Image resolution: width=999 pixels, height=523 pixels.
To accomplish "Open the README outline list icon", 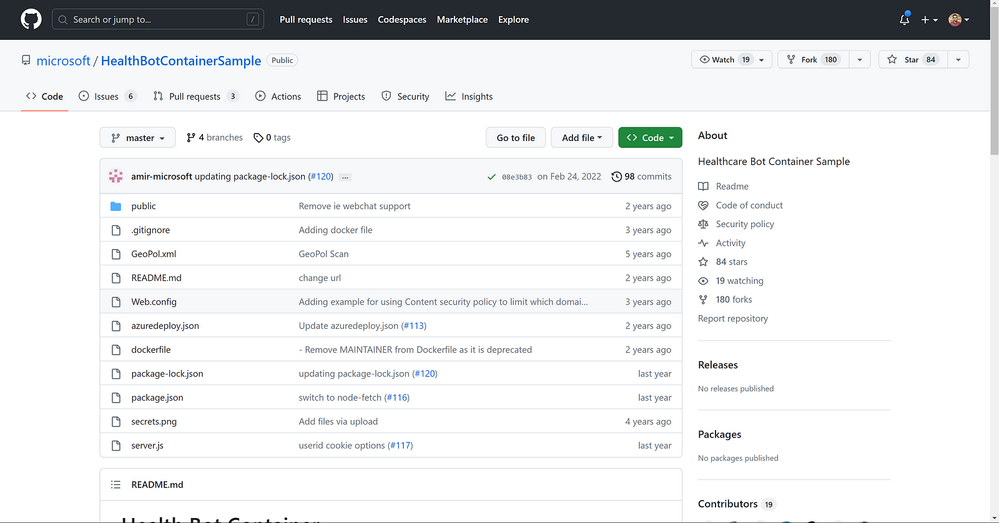I will coord(115,484).
